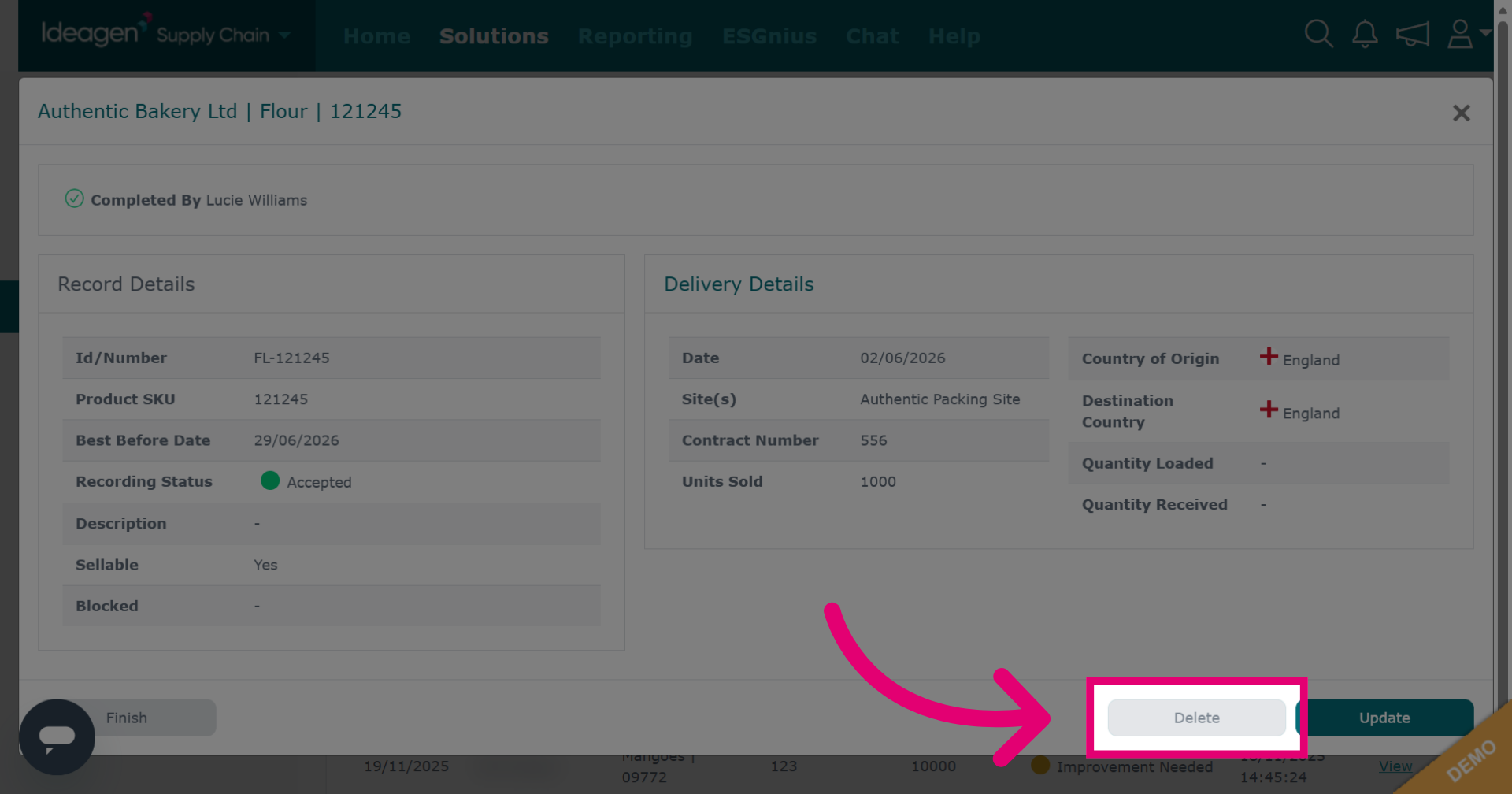Open the Help menu
Viewport: 1512px width, 794px height.
(x=954, y=36)
